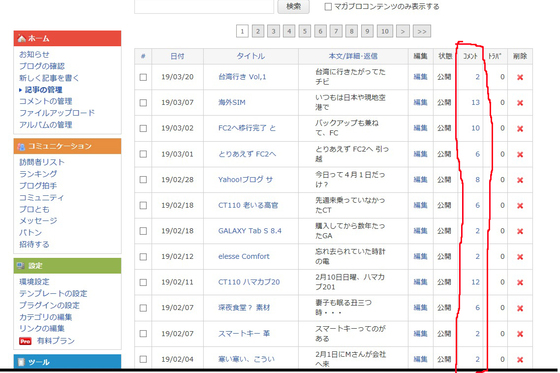Go to page 5
The width and height of the screenshot is (560, 373).
point(305,31)
